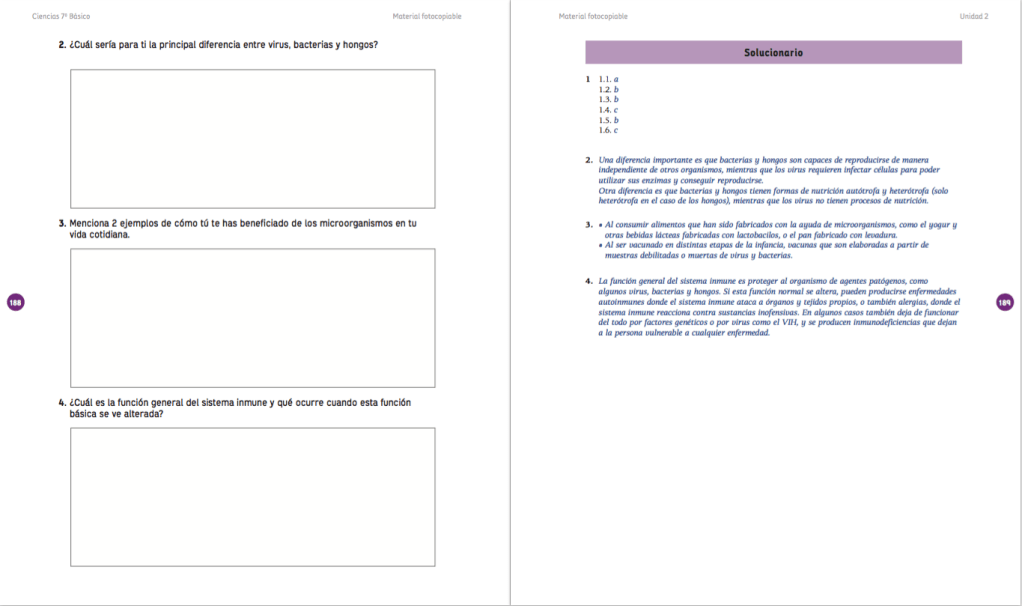Click 'Material fotocopiable' on the right page
Viewport: 1022px width, 606px height.
click(593, 16)
